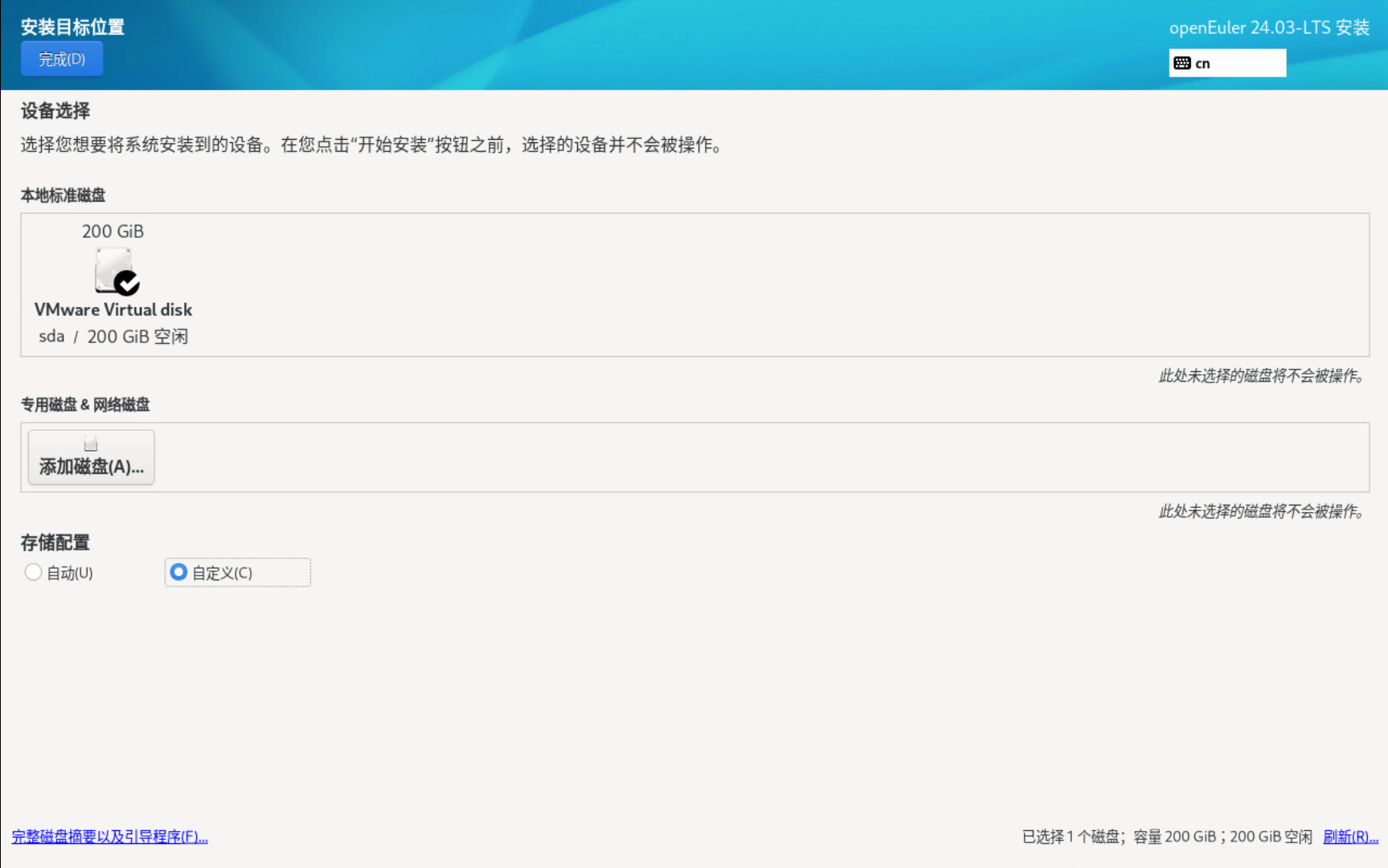1388x868 pixels.
Task: Click the 200 GiB capacity label above disk
Action: [x=113, y=231]
